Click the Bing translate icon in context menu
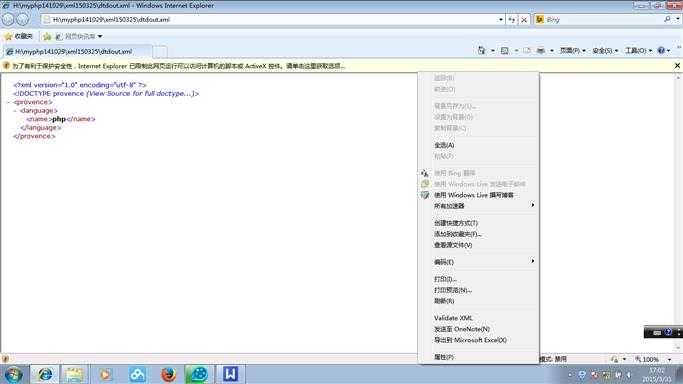The width and height of the screenshot is (683, 384). 425,173
